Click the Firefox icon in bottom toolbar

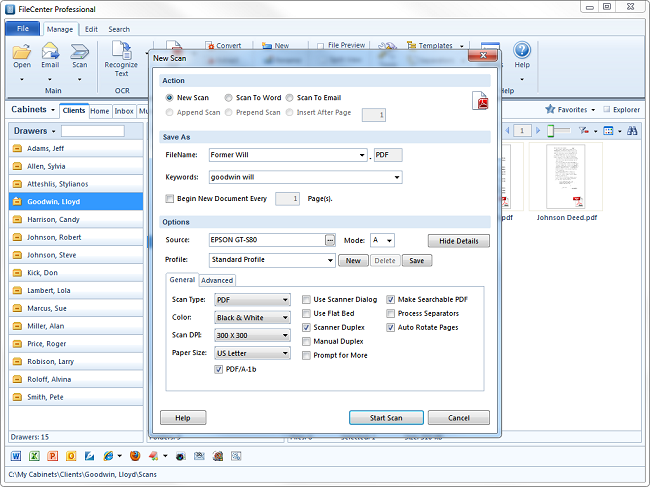(135, 456)
